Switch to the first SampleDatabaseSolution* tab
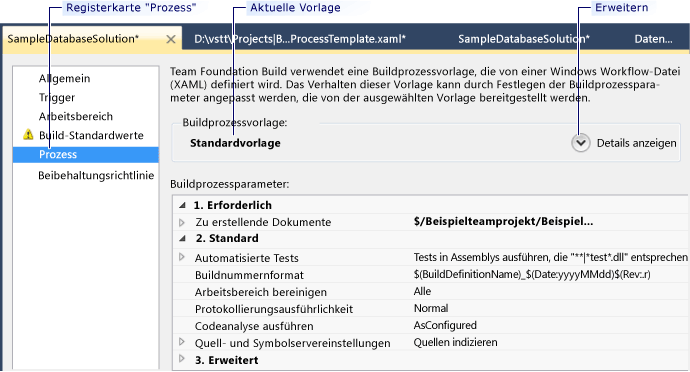 point(73,39)
